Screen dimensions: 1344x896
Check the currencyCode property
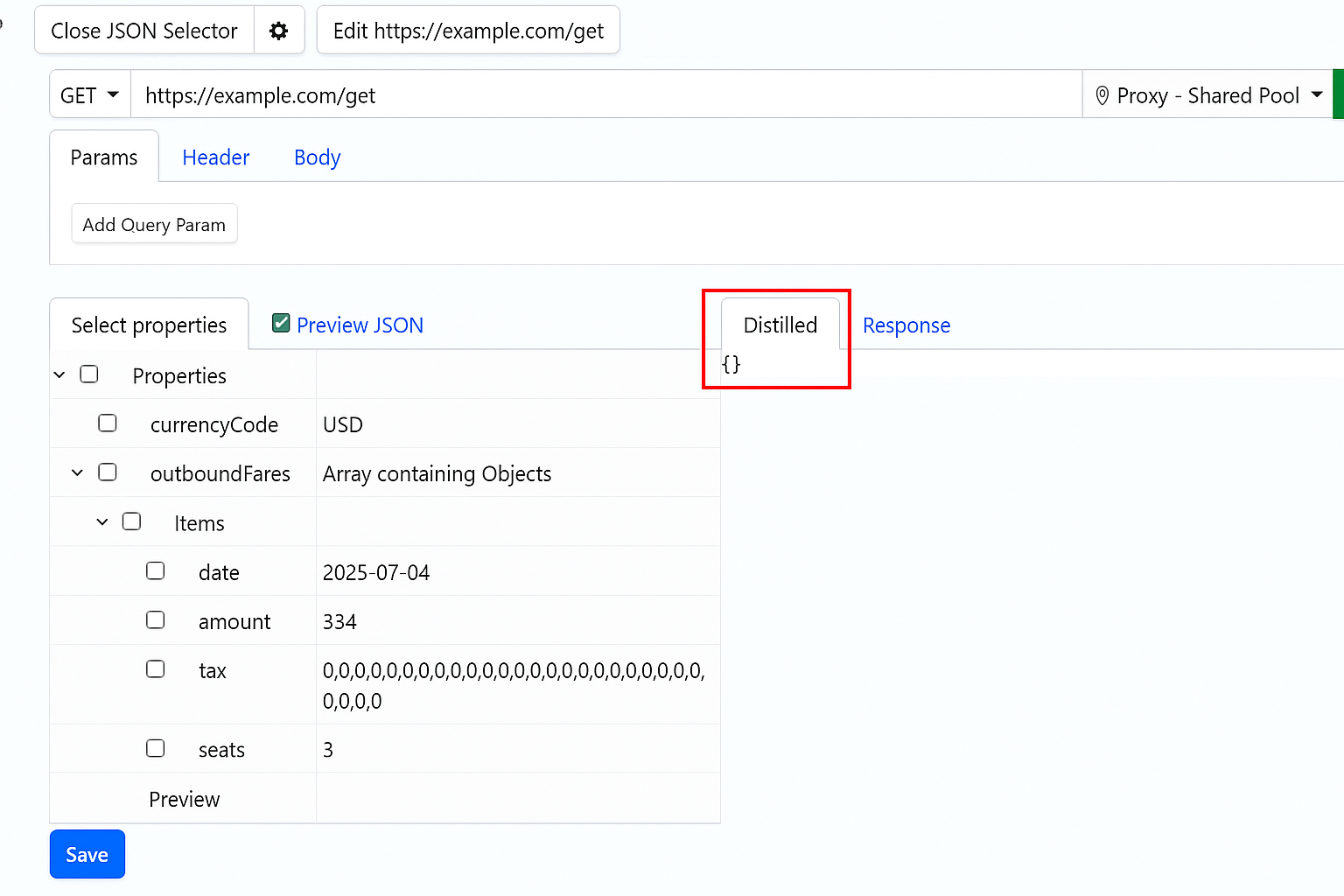(107, 423)
